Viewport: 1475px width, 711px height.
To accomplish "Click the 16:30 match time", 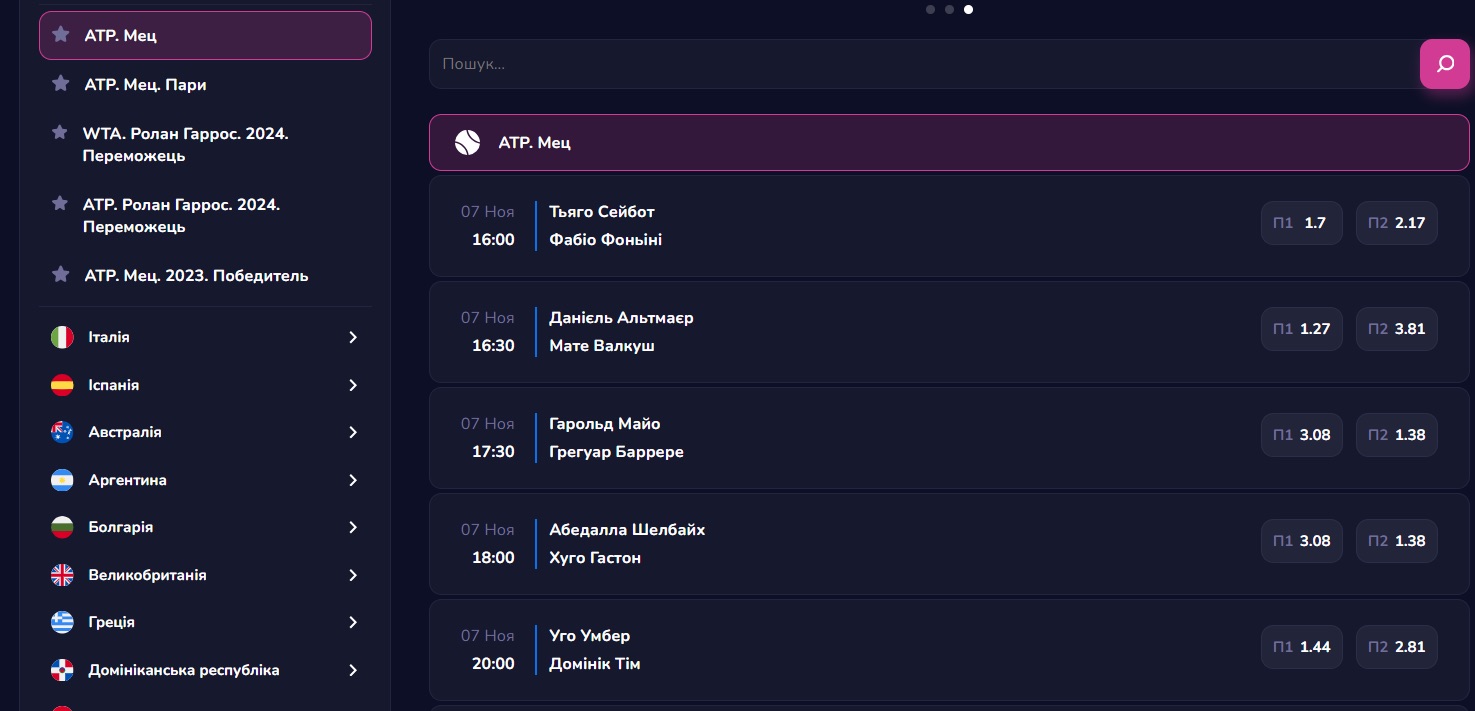I will pyautogui.click(x=493, y=346).
